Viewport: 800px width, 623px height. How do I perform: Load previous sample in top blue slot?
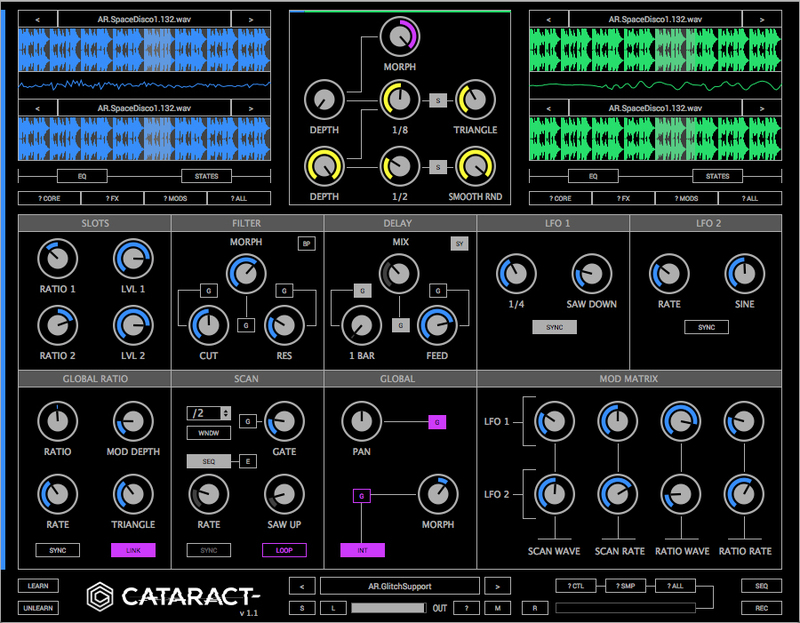(38, 19)
